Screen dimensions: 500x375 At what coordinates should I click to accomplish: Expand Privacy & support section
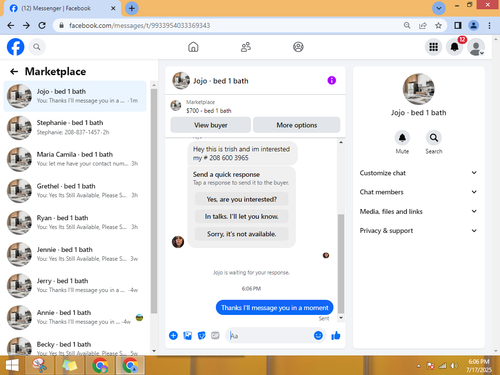click(418, 231)
